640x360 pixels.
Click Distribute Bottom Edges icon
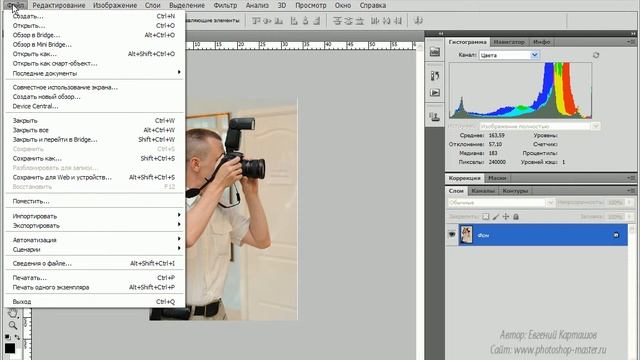(x=360, y=20)
